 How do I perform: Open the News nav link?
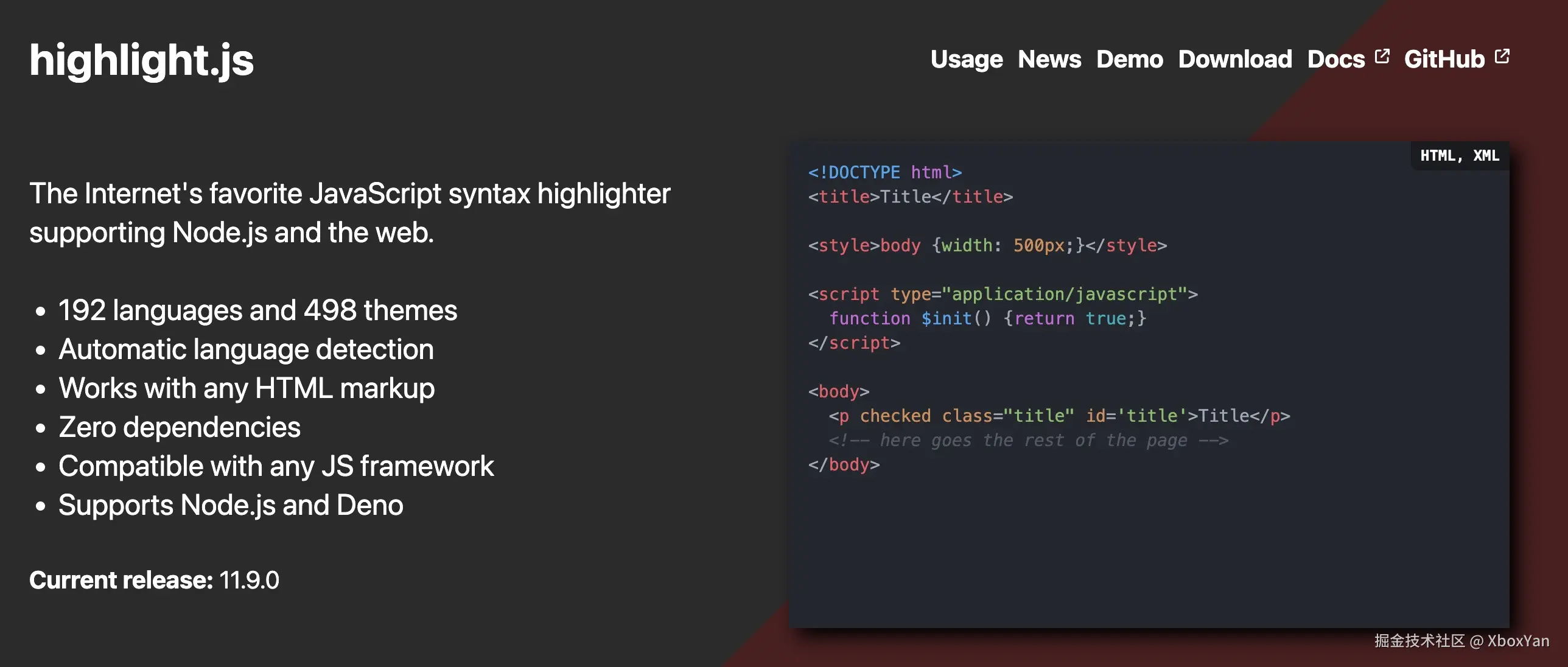[x=1049, y=59]
